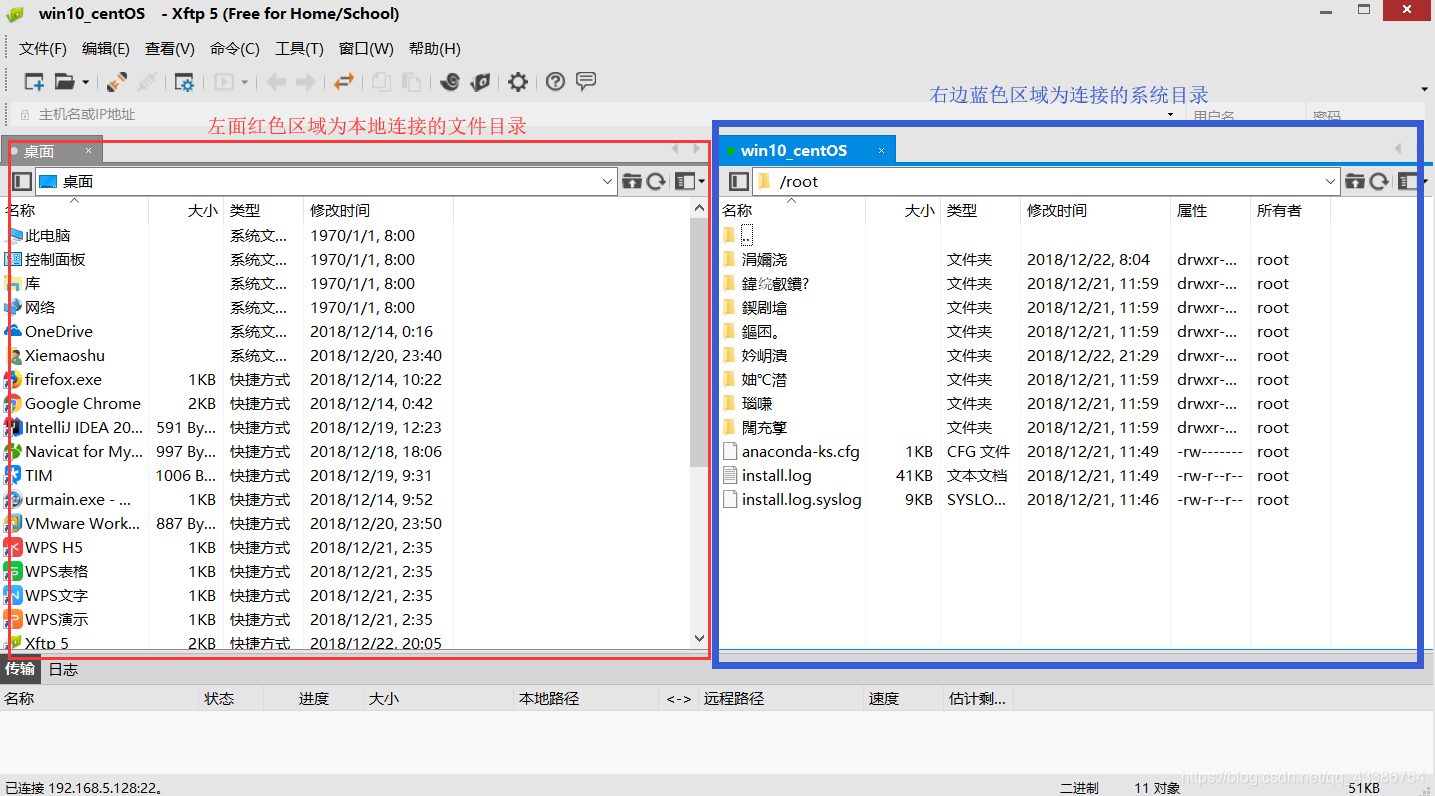The image size is (1435, 796).
Task: Select 此电脑 in local list
Action: pyautogui.click(x=48, y=236)
